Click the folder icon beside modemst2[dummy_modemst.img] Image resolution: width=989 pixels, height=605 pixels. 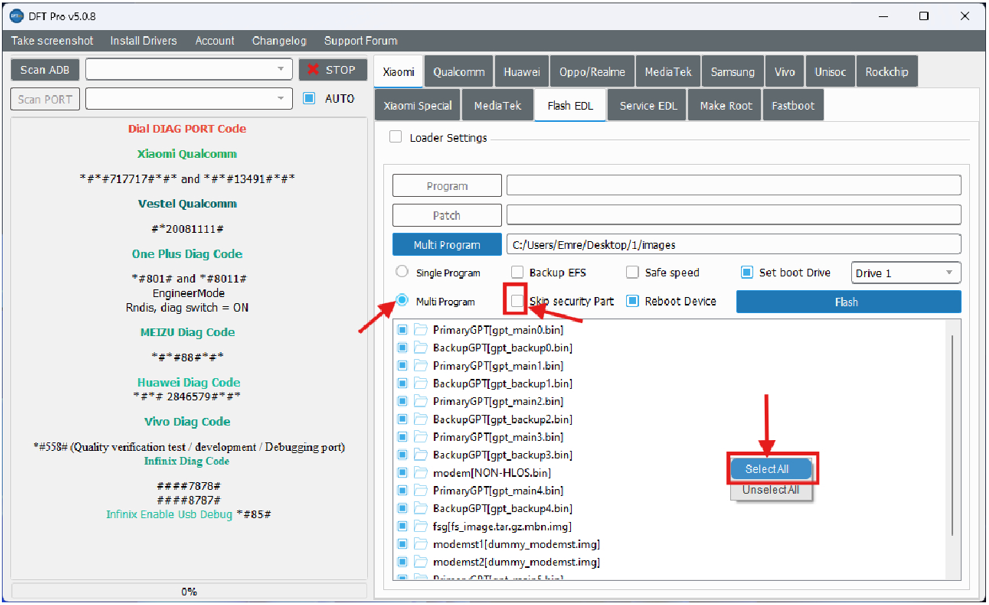click(421, 561)
